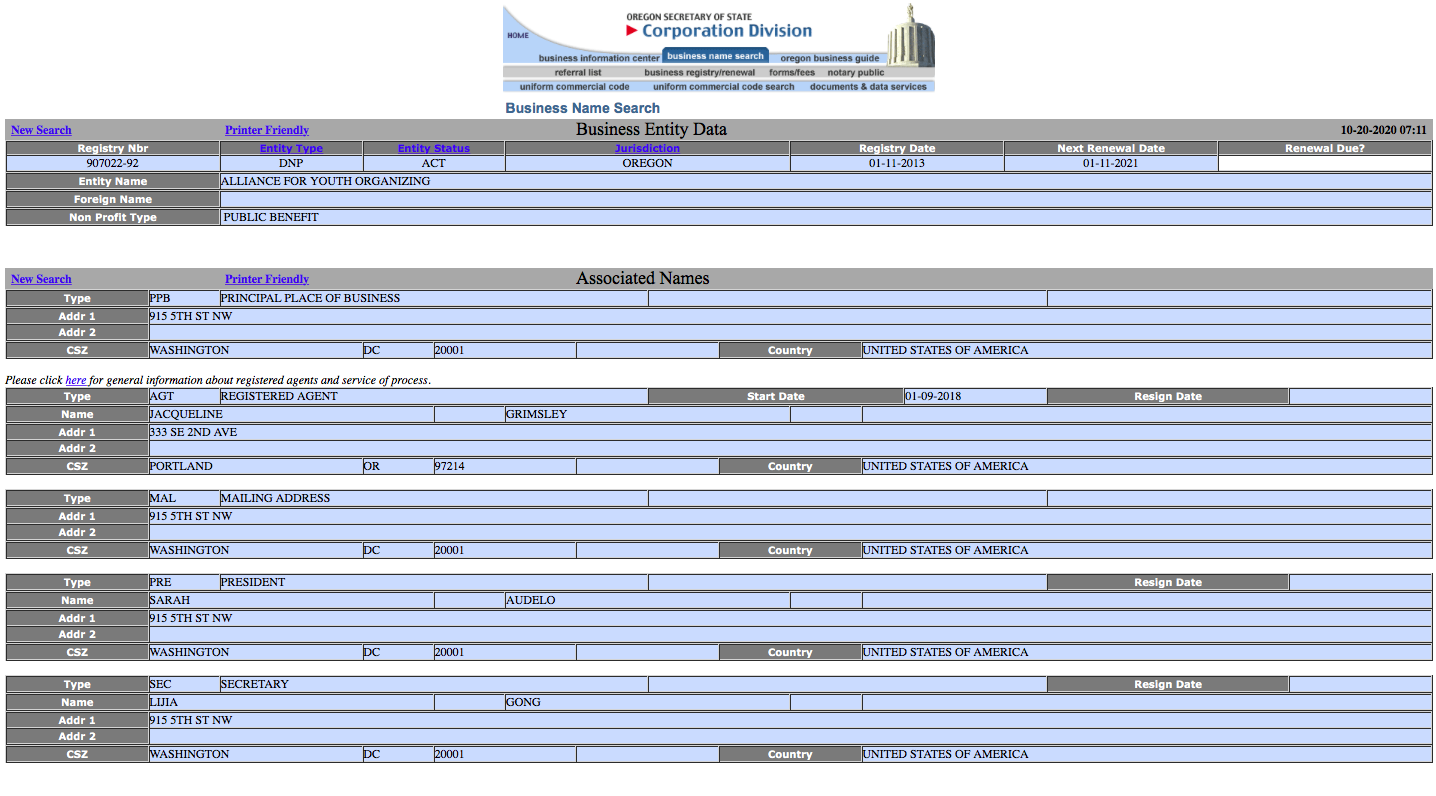The image size is (1436, 796).
Task: Click Printer Friendly in Business Entity Data header
Action: tap(267, 130)
